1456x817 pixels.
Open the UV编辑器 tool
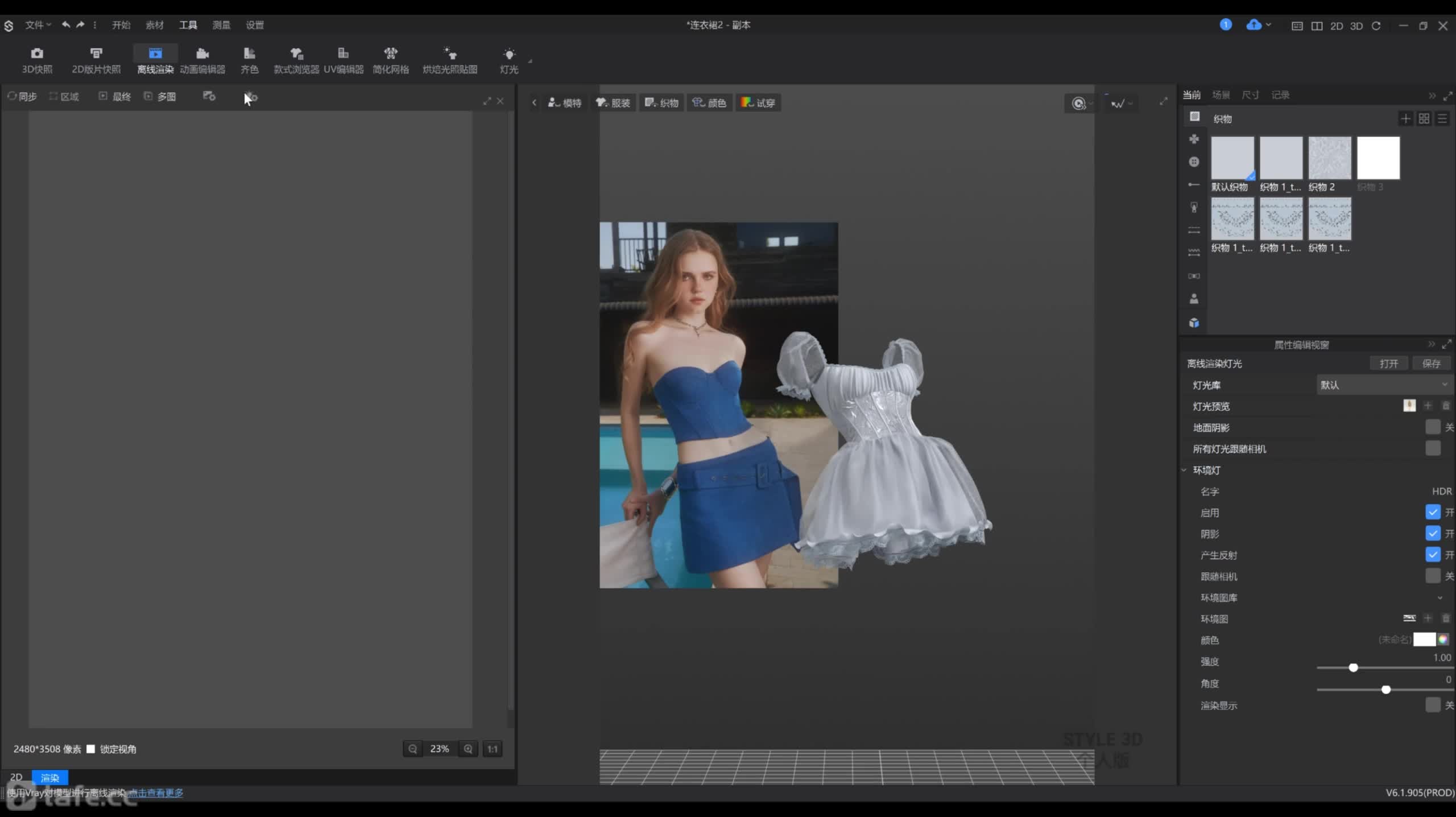[344, 60]
